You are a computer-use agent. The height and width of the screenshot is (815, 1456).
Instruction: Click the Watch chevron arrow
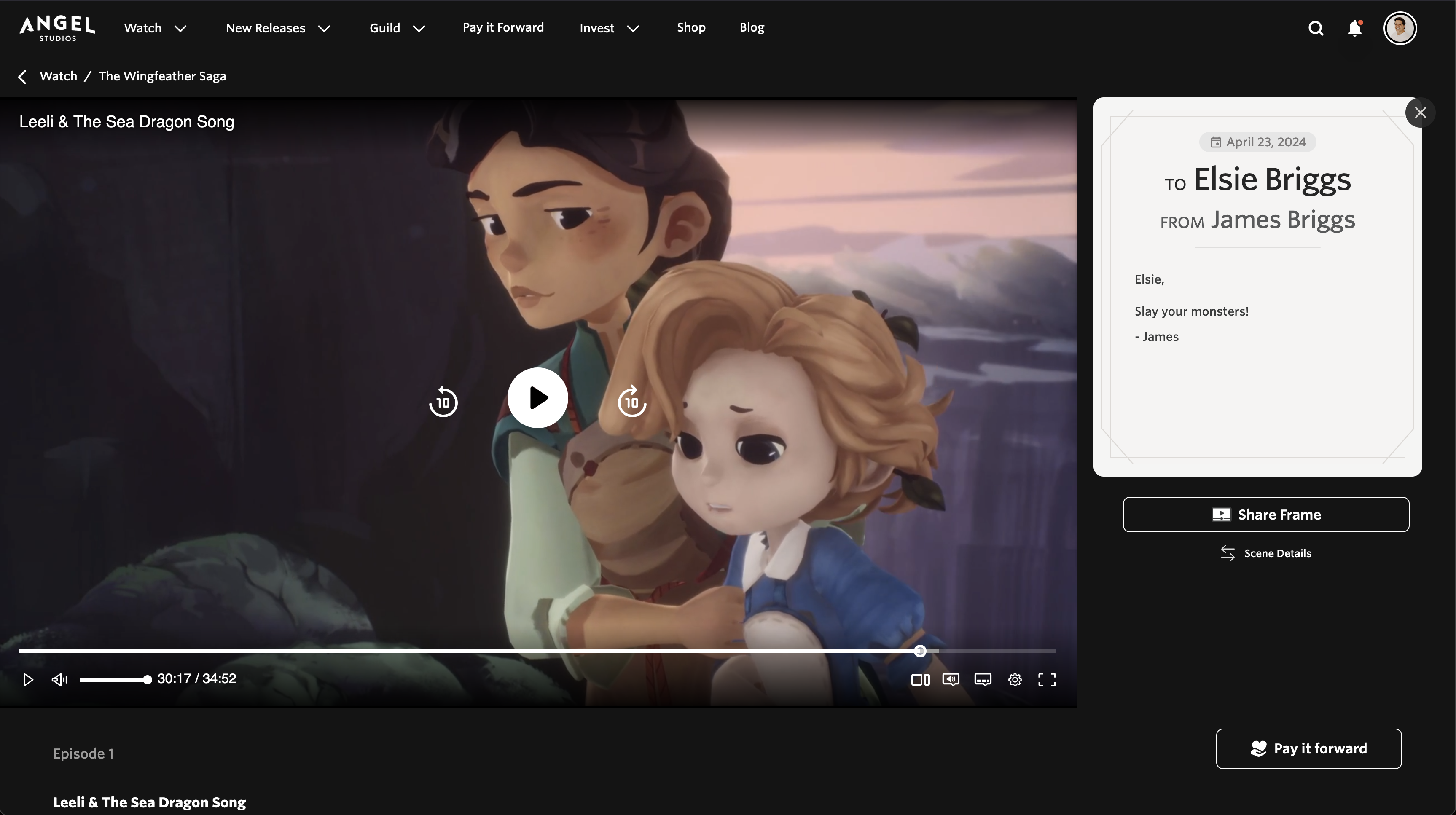pos(180,29)
